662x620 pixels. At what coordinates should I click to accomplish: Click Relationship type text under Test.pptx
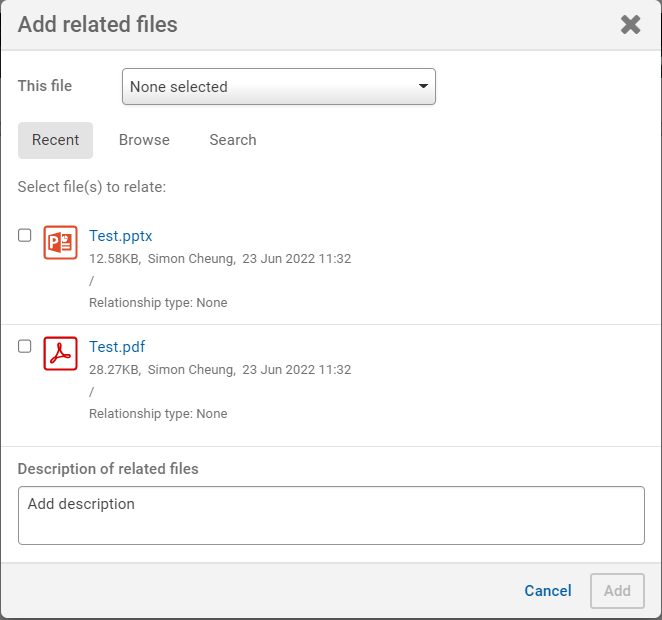[158, 303]
